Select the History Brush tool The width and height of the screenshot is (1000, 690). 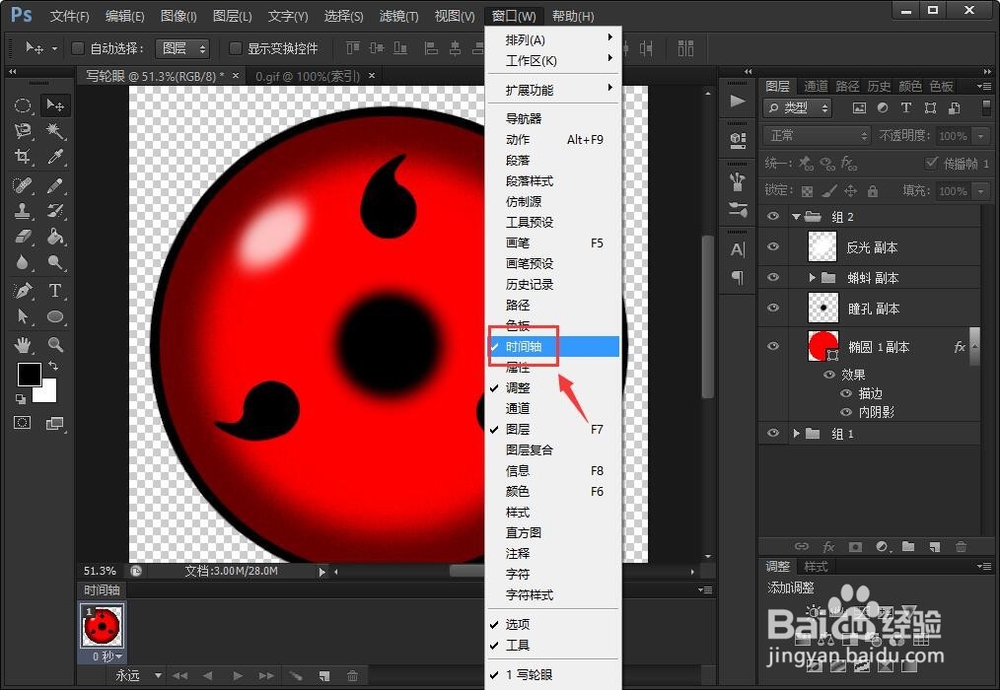[x=55, y=210]
